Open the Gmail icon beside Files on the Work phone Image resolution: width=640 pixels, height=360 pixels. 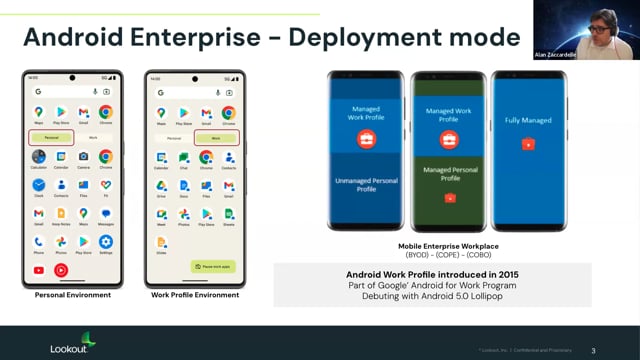pos(229,186)
